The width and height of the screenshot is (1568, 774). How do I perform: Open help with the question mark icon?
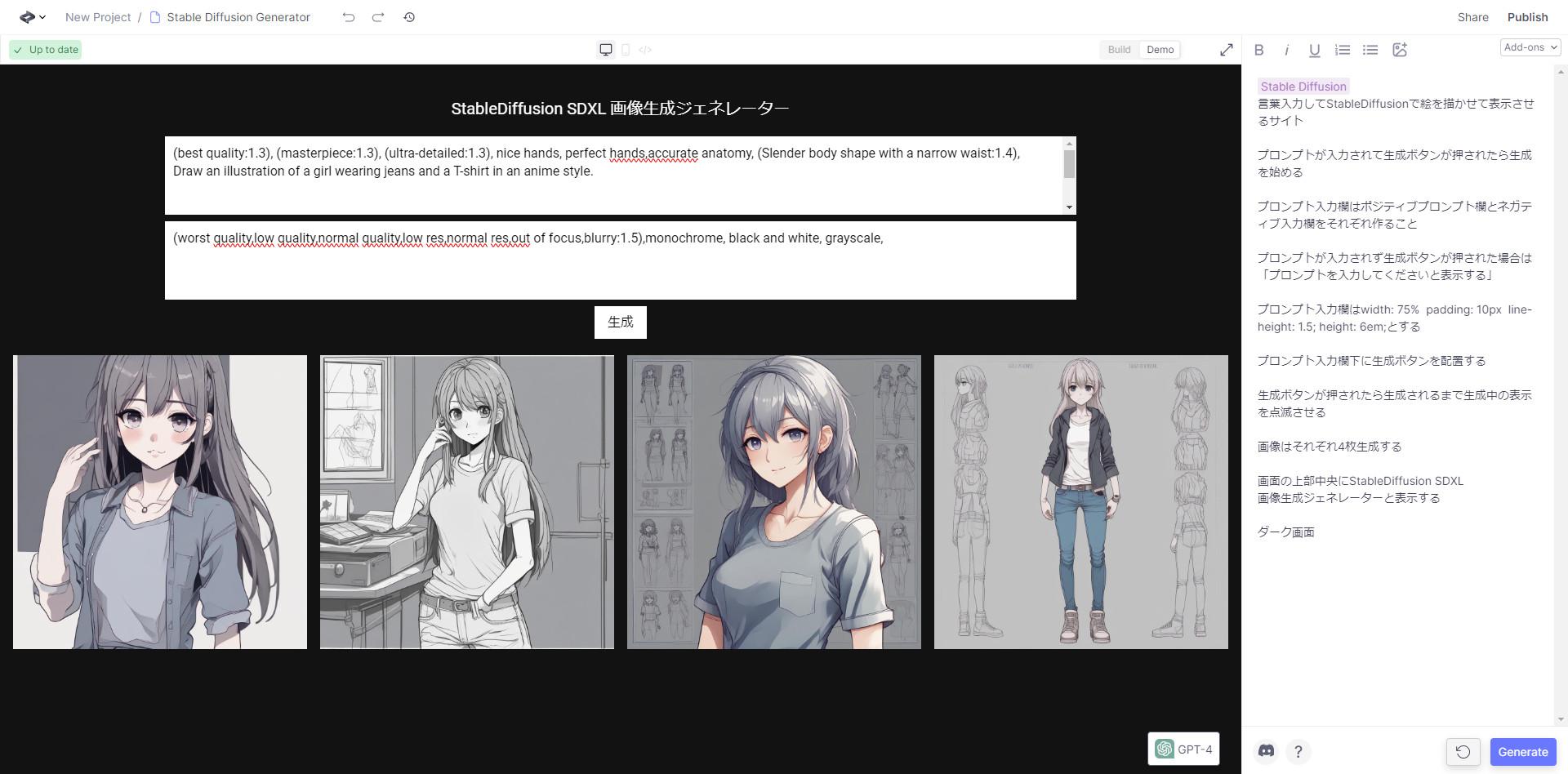1298,751
